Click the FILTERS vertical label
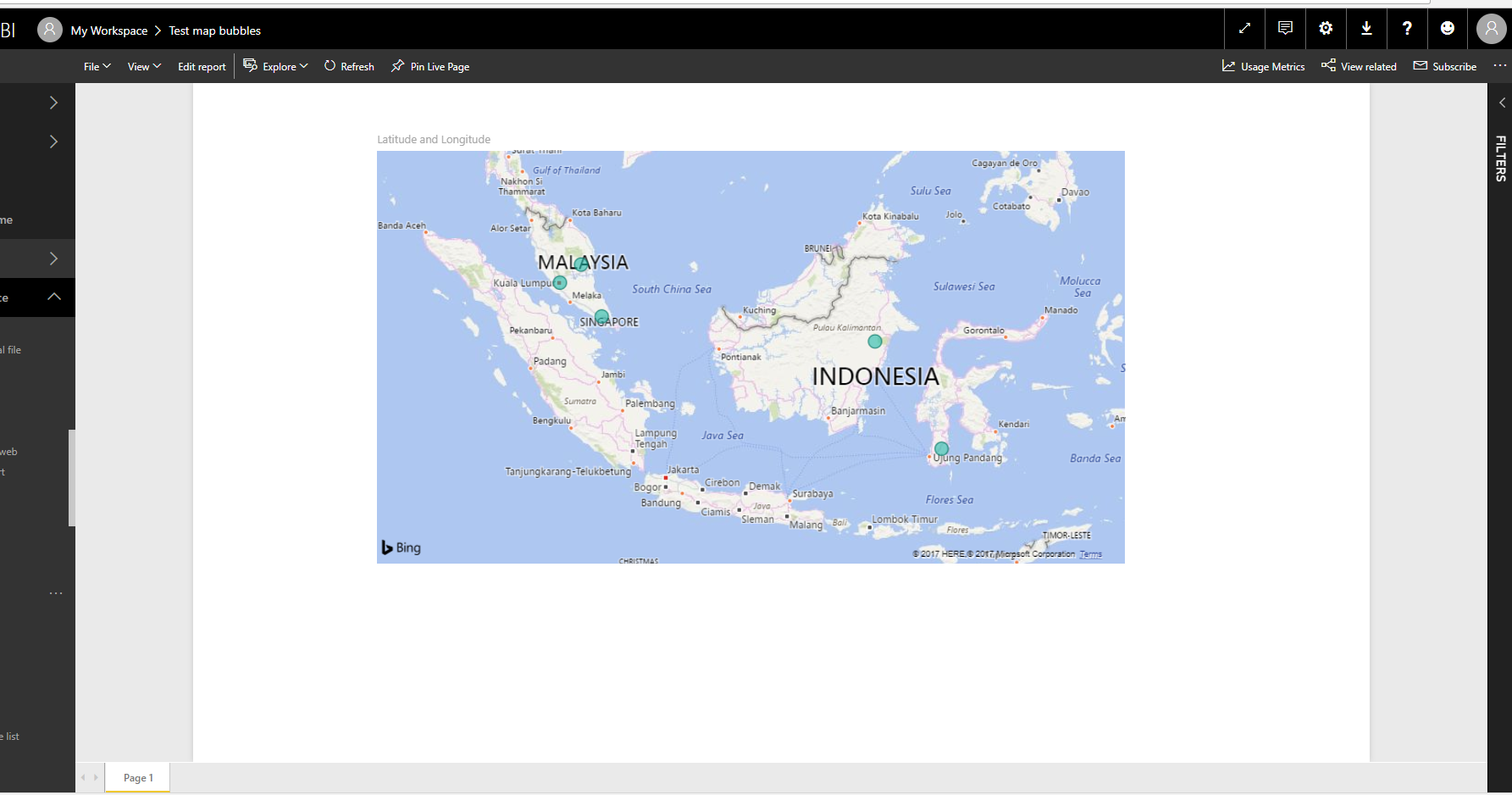Screen dimensions: 1512x795 coord(1500,158)
